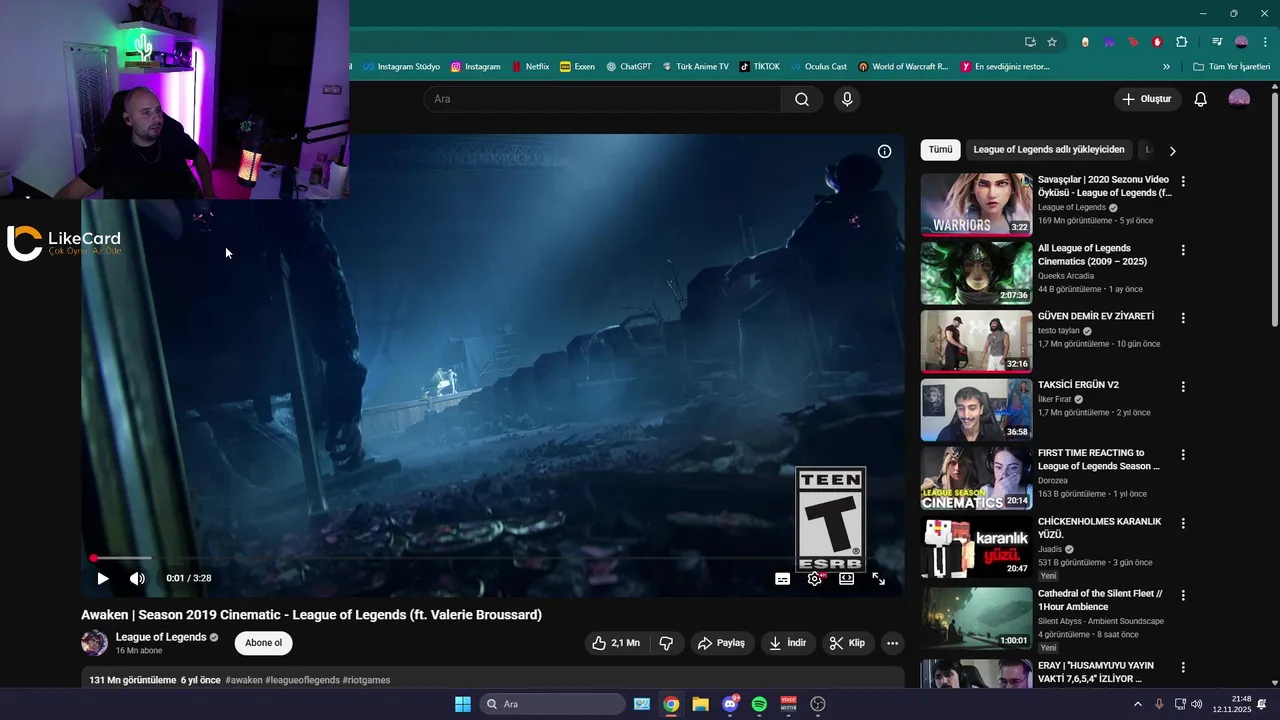This screenshot has width=1280, height=720.
Task: Click the install app icon in address bar
Action: pyautogui.click(x=1030, y=42)
